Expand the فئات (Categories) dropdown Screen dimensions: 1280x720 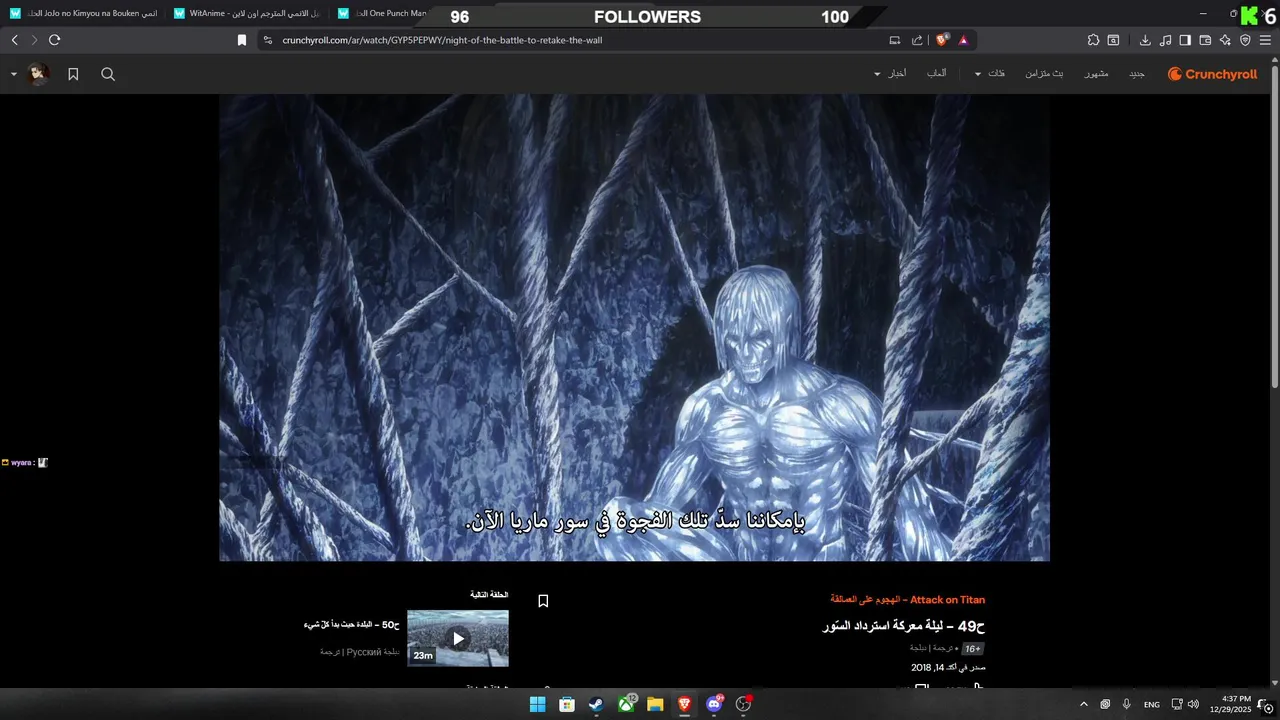990,74
